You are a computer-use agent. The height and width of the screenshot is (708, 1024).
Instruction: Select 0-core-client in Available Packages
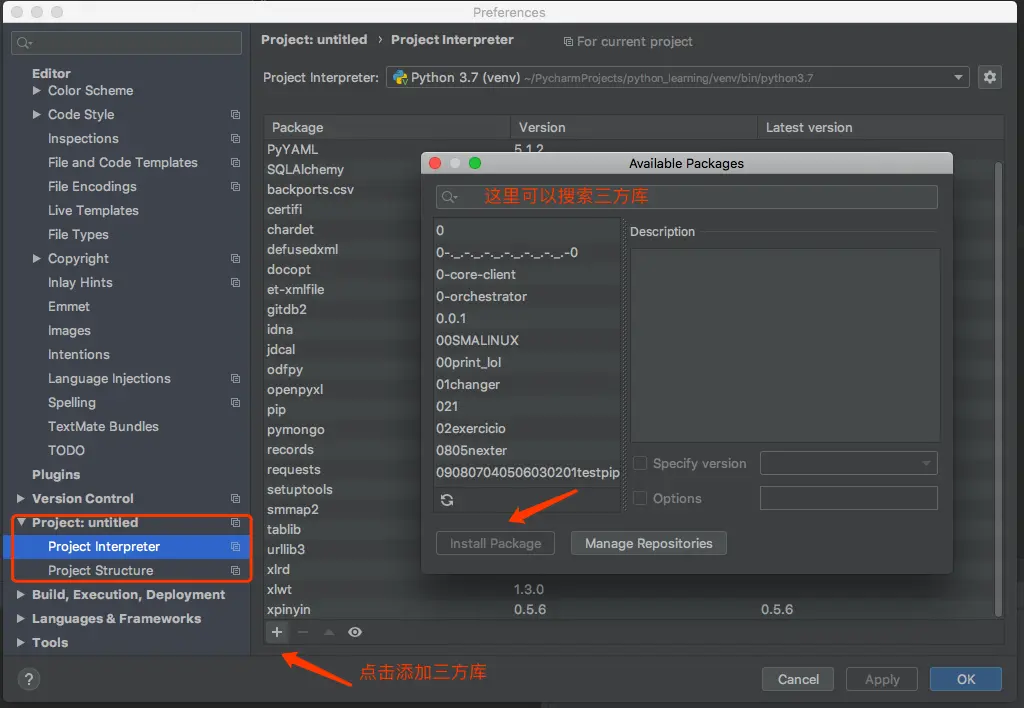click(x=527, y=274)
